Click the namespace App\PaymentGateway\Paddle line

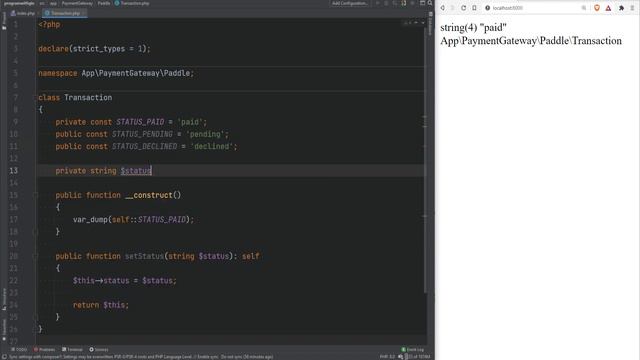116,73
